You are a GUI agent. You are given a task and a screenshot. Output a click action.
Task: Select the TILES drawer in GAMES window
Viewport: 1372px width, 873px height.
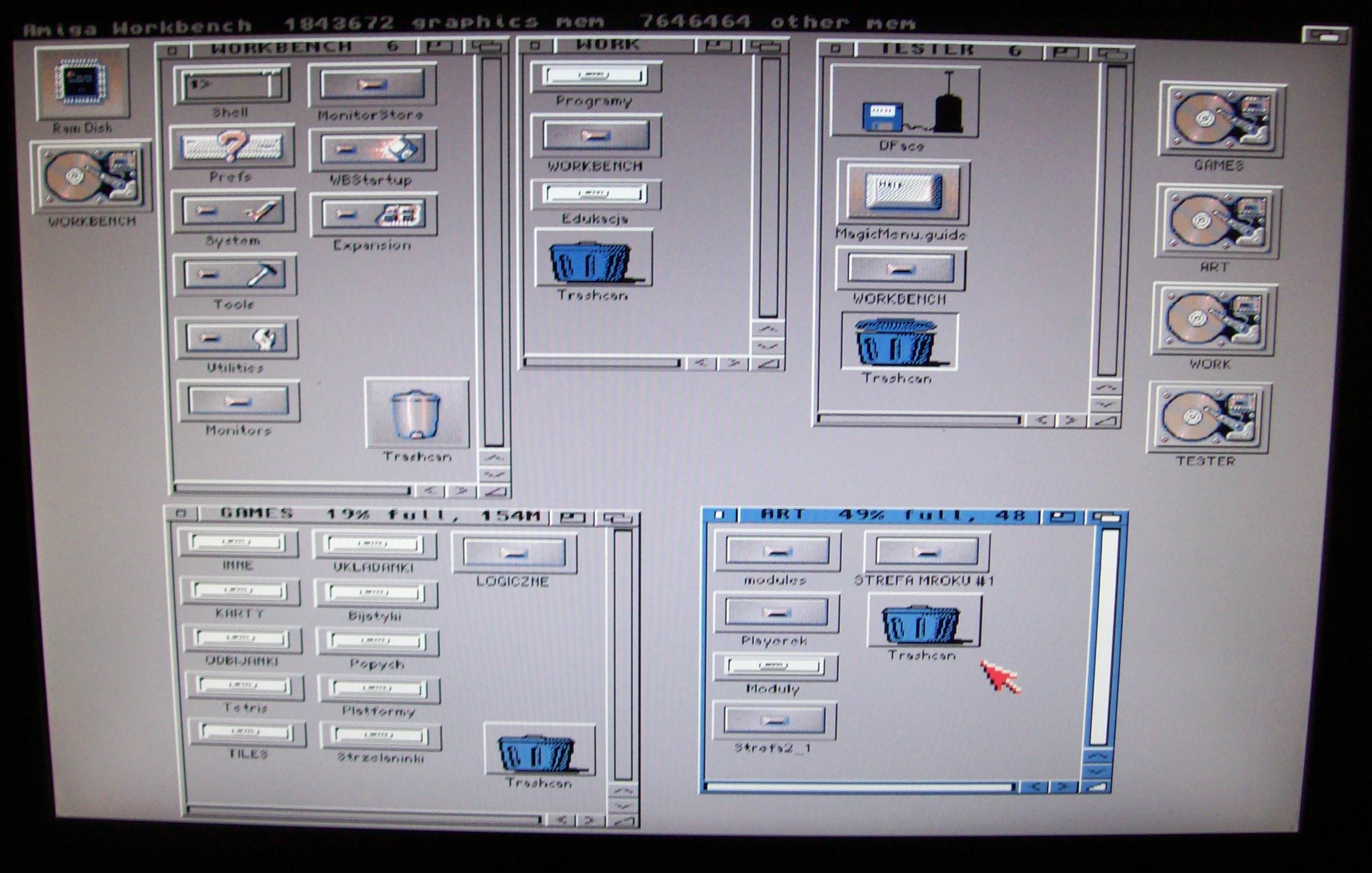[246, 733]
